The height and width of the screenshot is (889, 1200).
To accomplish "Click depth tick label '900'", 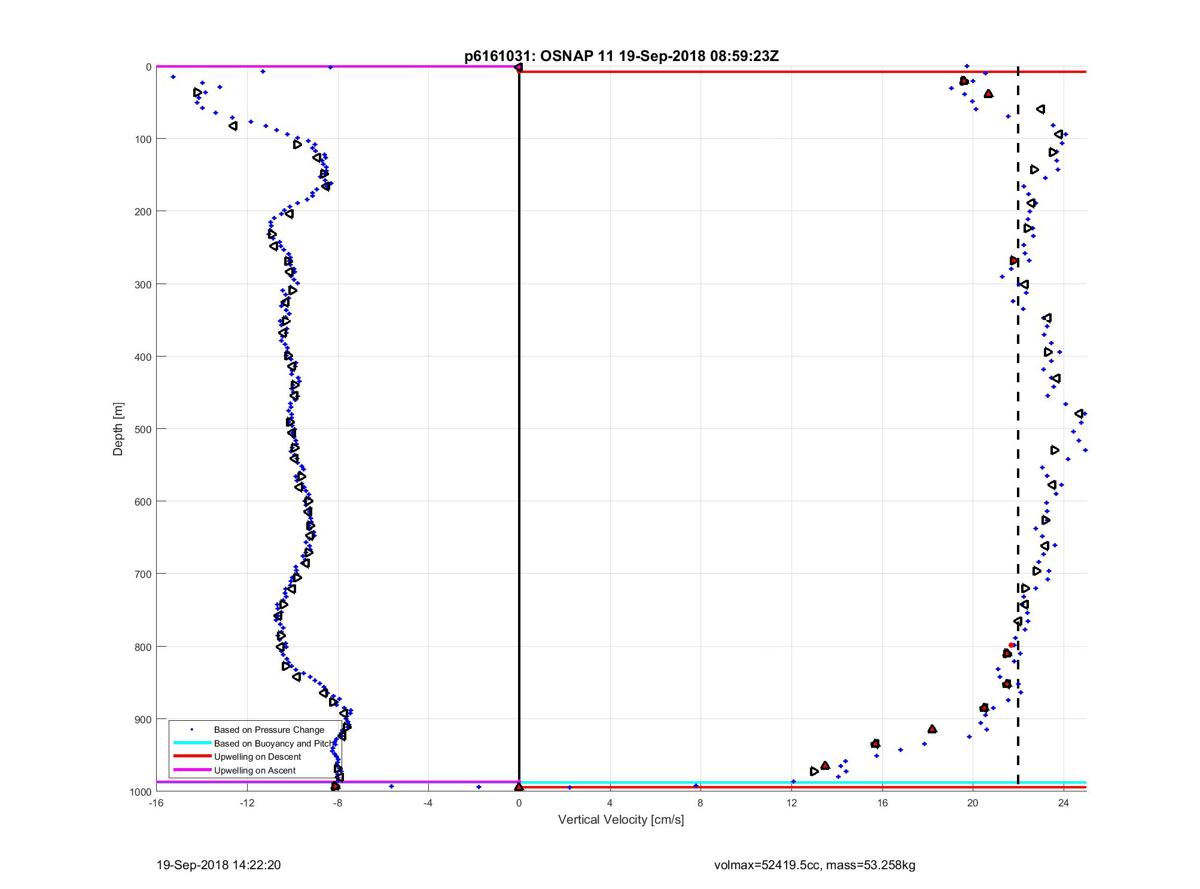I will (141, 719).
